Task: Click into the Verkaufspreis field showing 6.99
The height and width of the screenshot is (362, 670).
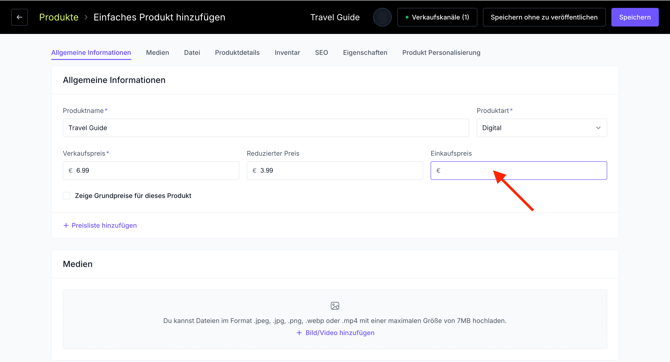Action: tap(151, 171)
